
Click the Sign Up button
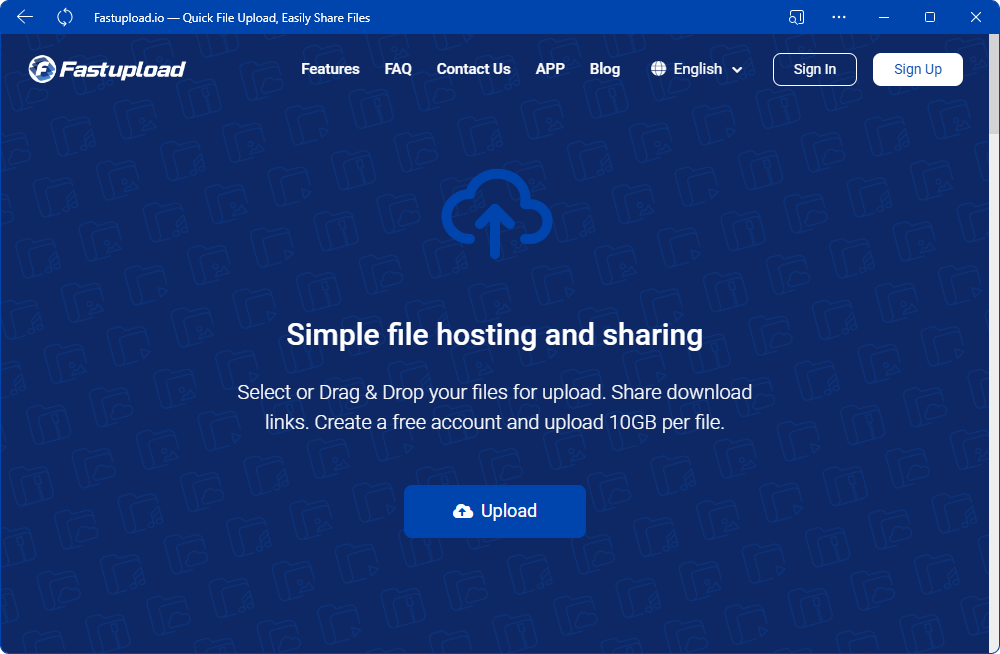coord(917,69)
